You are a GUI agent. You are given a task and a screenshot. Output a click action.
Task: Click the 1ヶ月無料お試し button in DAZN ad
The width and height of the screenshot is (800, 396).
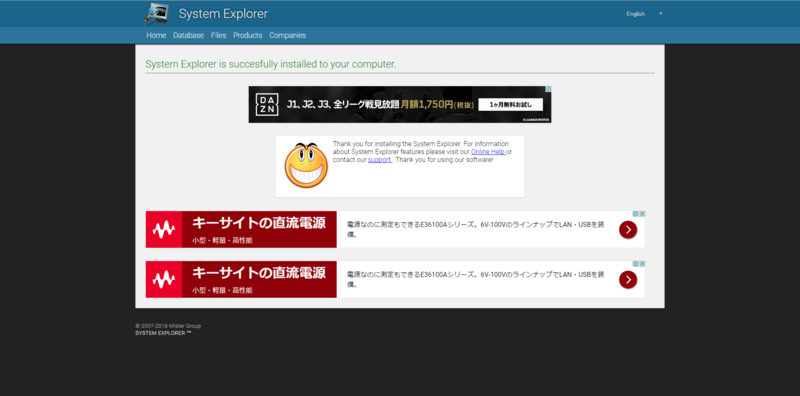pyautogui.click(x=511, y=105)
